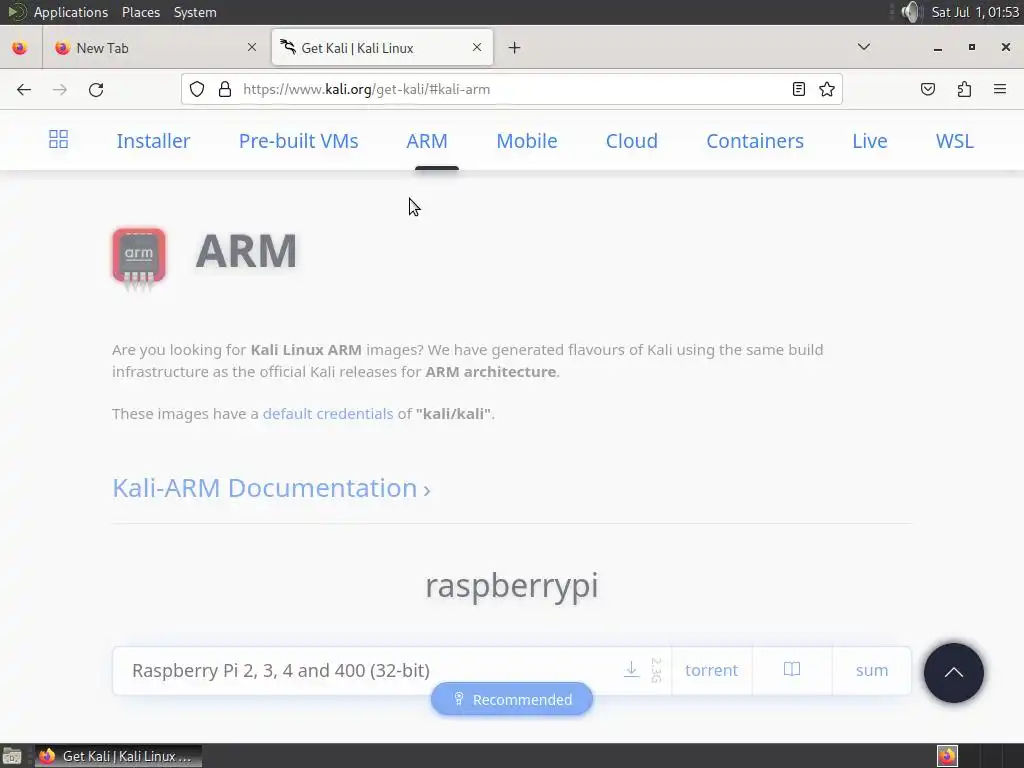Screen dimensions: 1024x768
Task: Go to the Pre-built VMs section
Action: point(298,141)
